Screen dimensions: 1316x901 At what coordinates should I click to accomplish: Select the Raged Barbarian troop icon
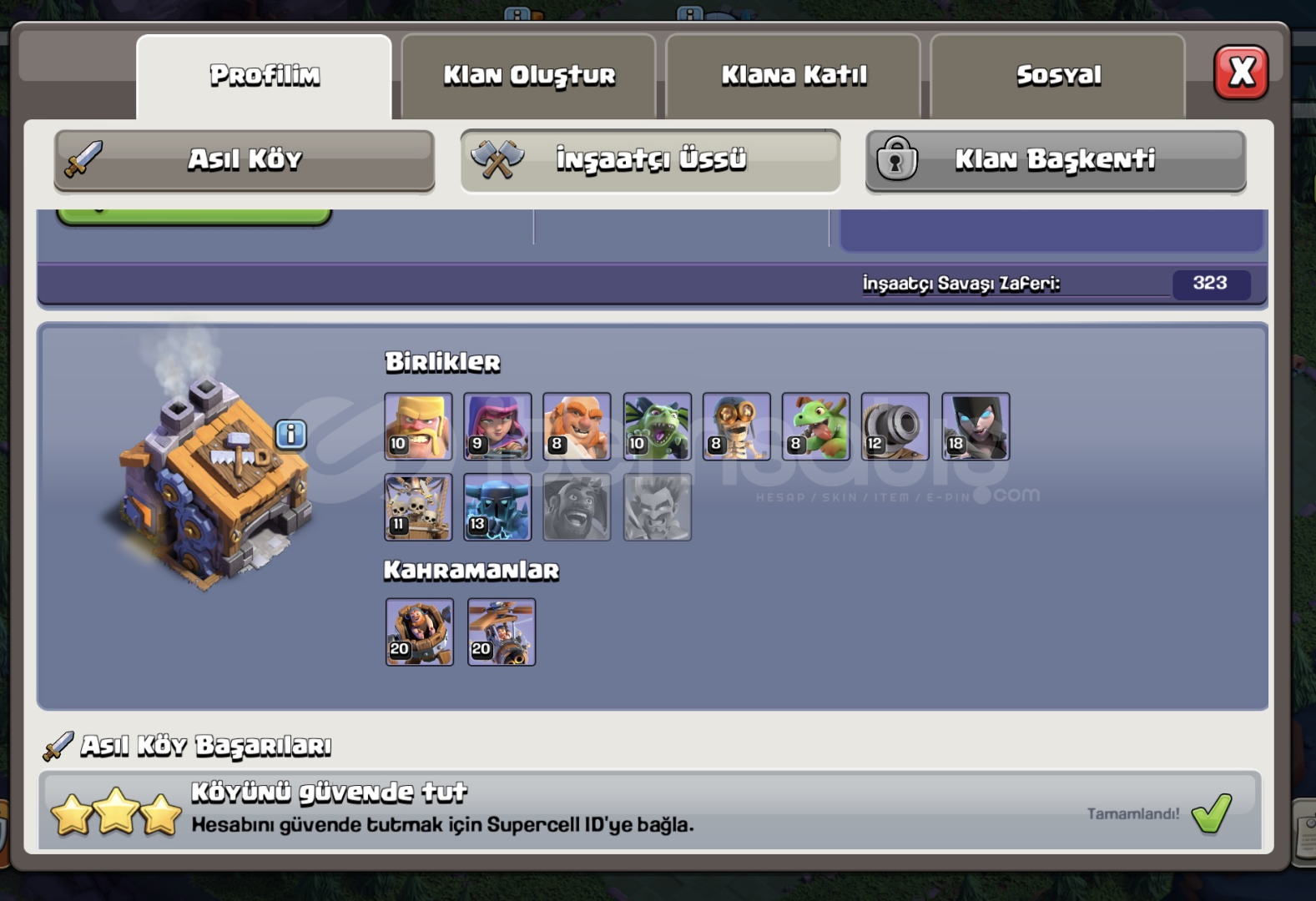pos(418,426)
